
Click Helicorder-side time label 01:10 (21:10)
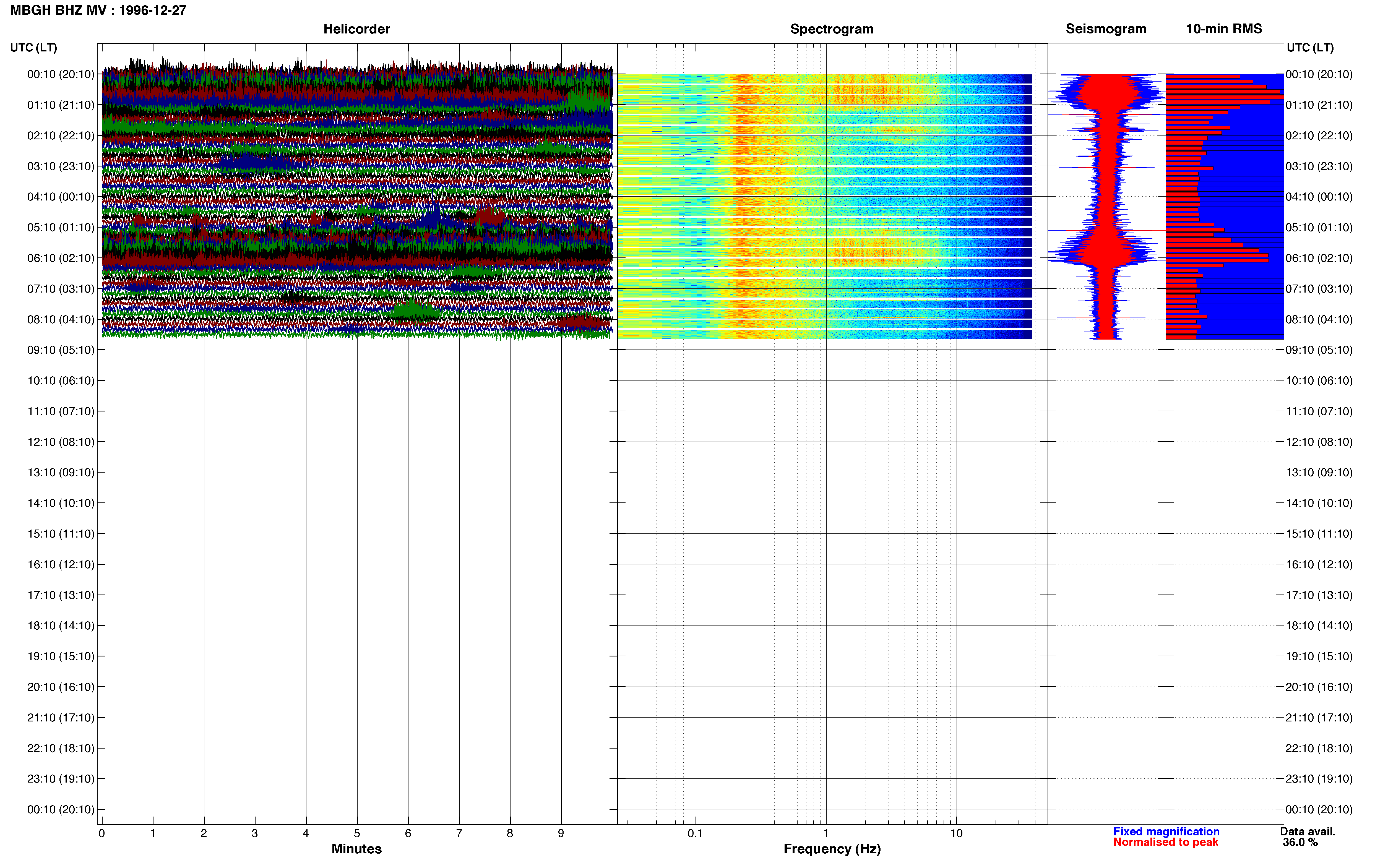coord(61,105)
